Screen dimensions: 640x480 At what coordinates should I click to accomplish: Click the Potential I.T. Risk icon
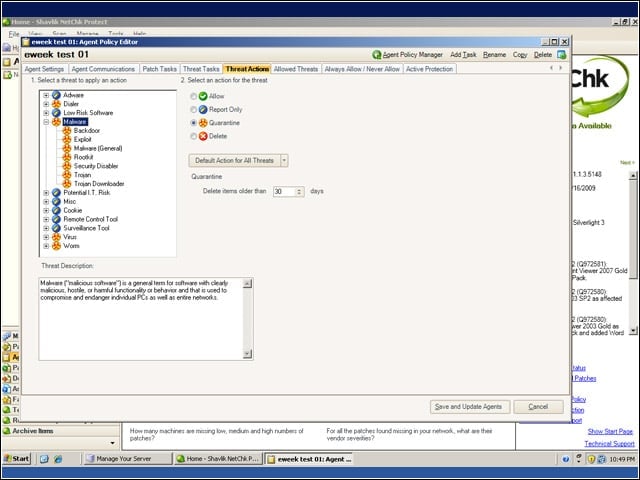(56, 193)
